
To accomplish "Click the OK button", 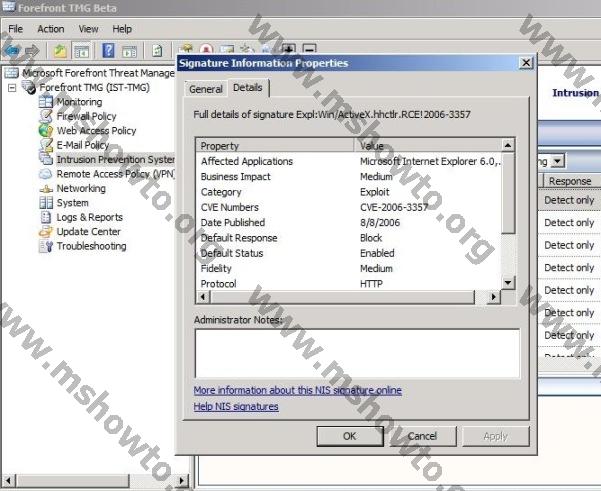I will pos(350,436).
